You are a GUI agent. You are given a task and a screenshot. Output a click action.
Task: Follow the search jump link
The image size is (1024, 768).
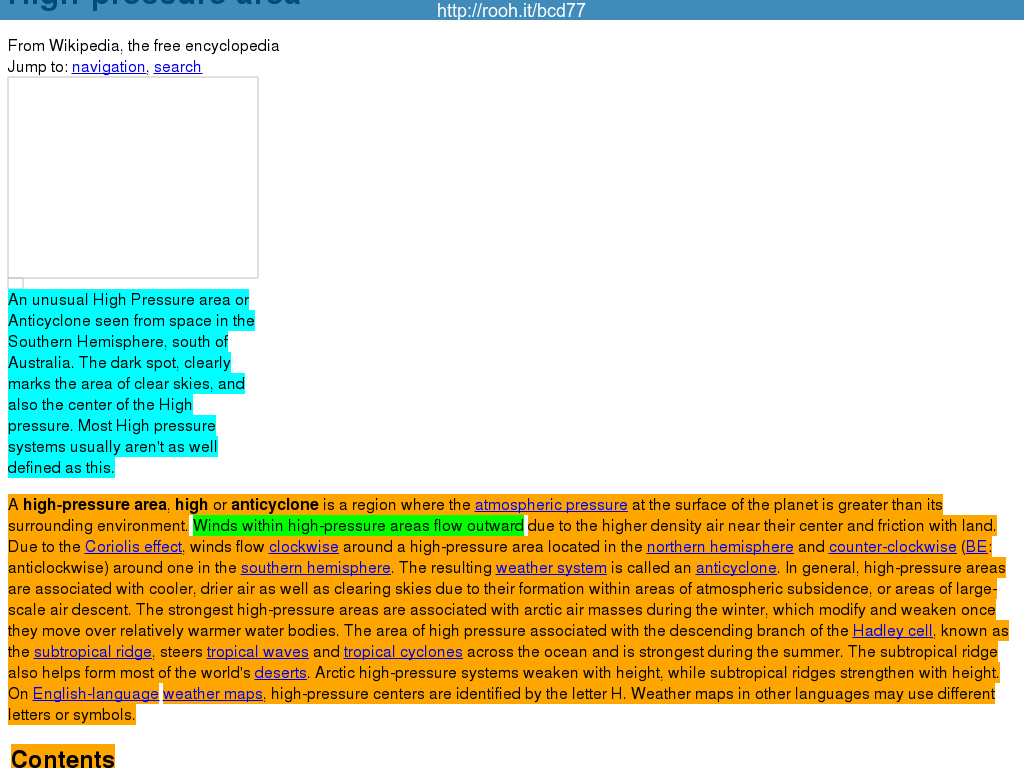coord(177,67)
